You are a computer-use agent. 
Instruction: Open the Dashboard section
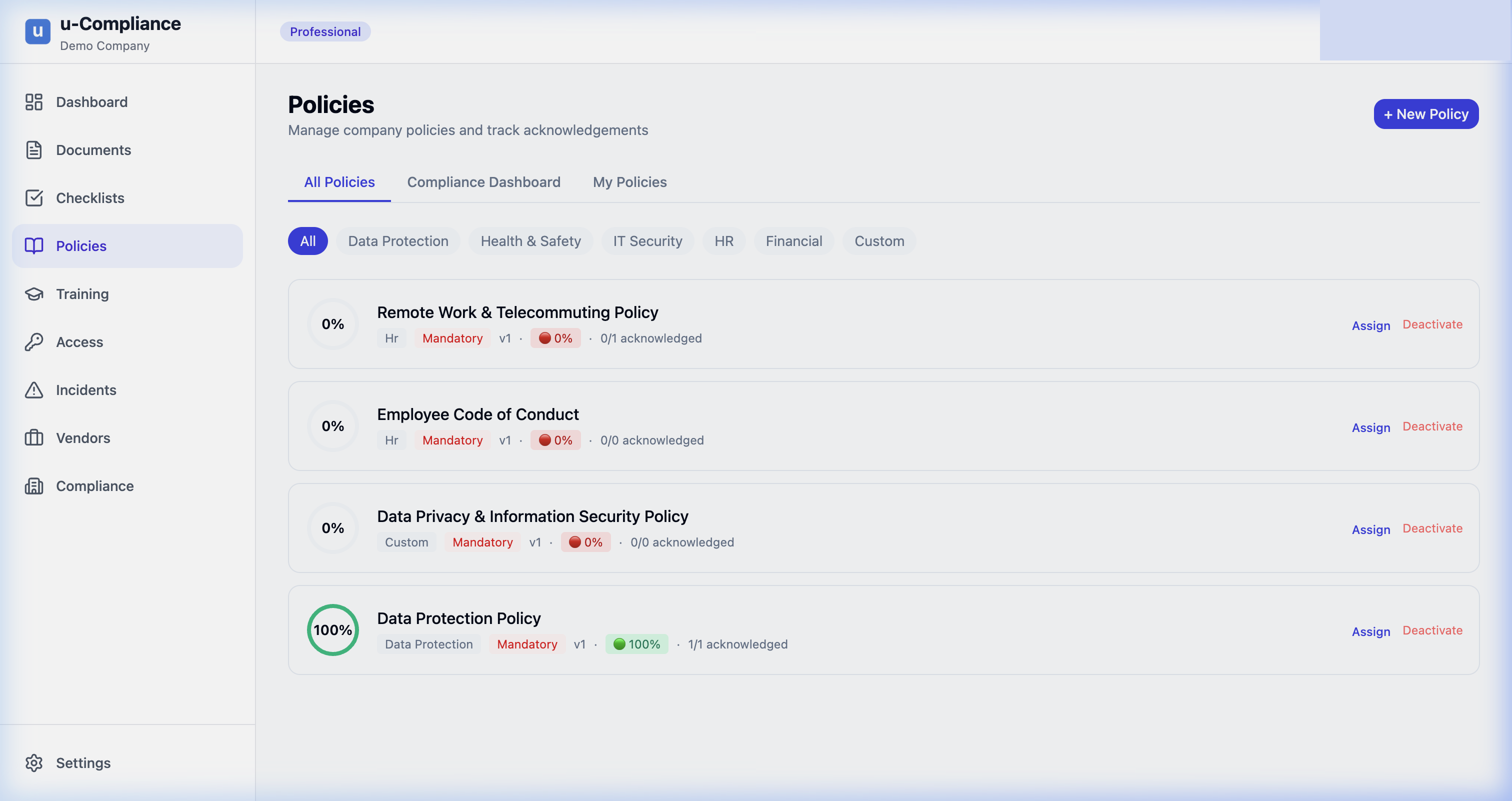tap(91, 101)
